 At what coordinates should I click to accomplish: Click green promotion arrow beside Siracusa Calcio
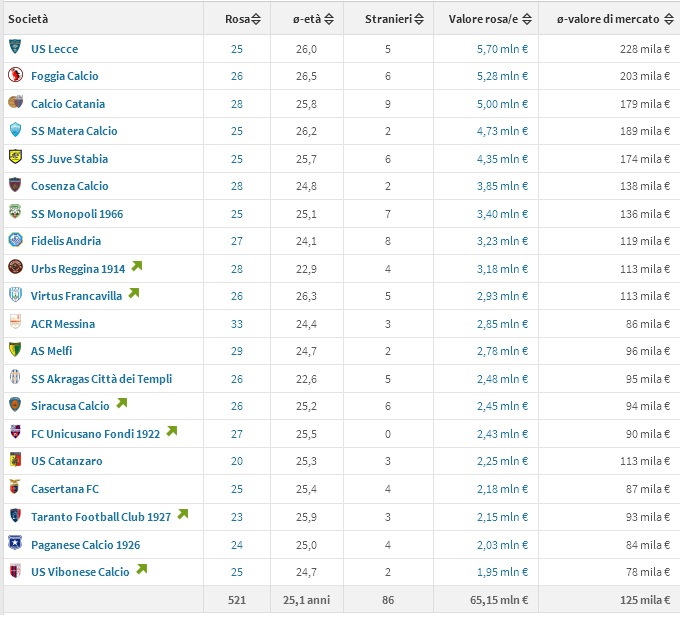pyautogui.click(x=122, y=404)
